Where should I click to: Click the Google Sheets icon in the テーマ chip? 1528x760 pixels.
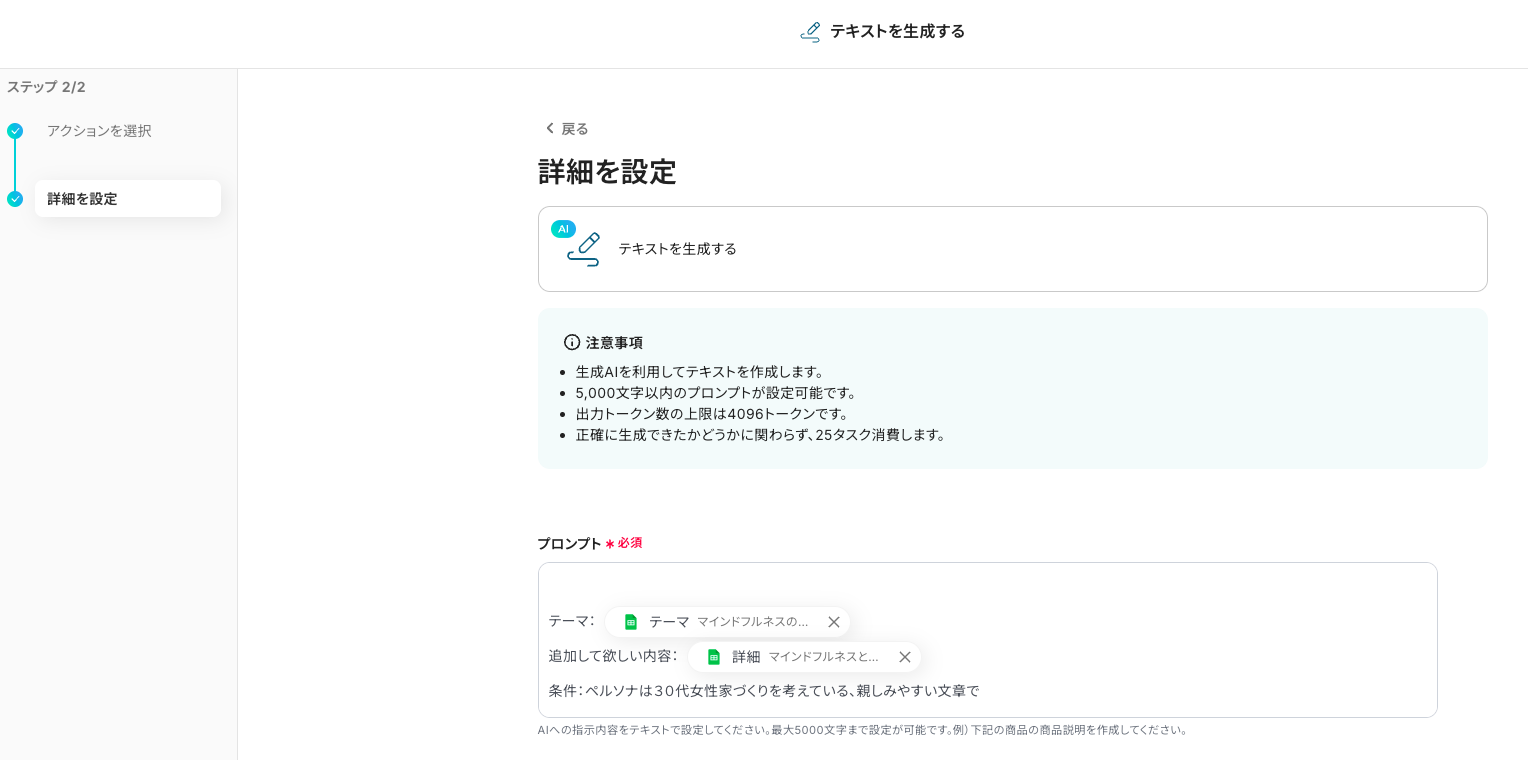pos(631,622)
